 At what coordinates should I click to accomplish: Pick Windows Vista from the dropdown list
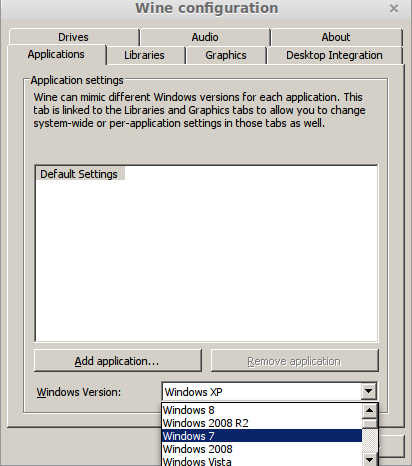tap(262, 461)
